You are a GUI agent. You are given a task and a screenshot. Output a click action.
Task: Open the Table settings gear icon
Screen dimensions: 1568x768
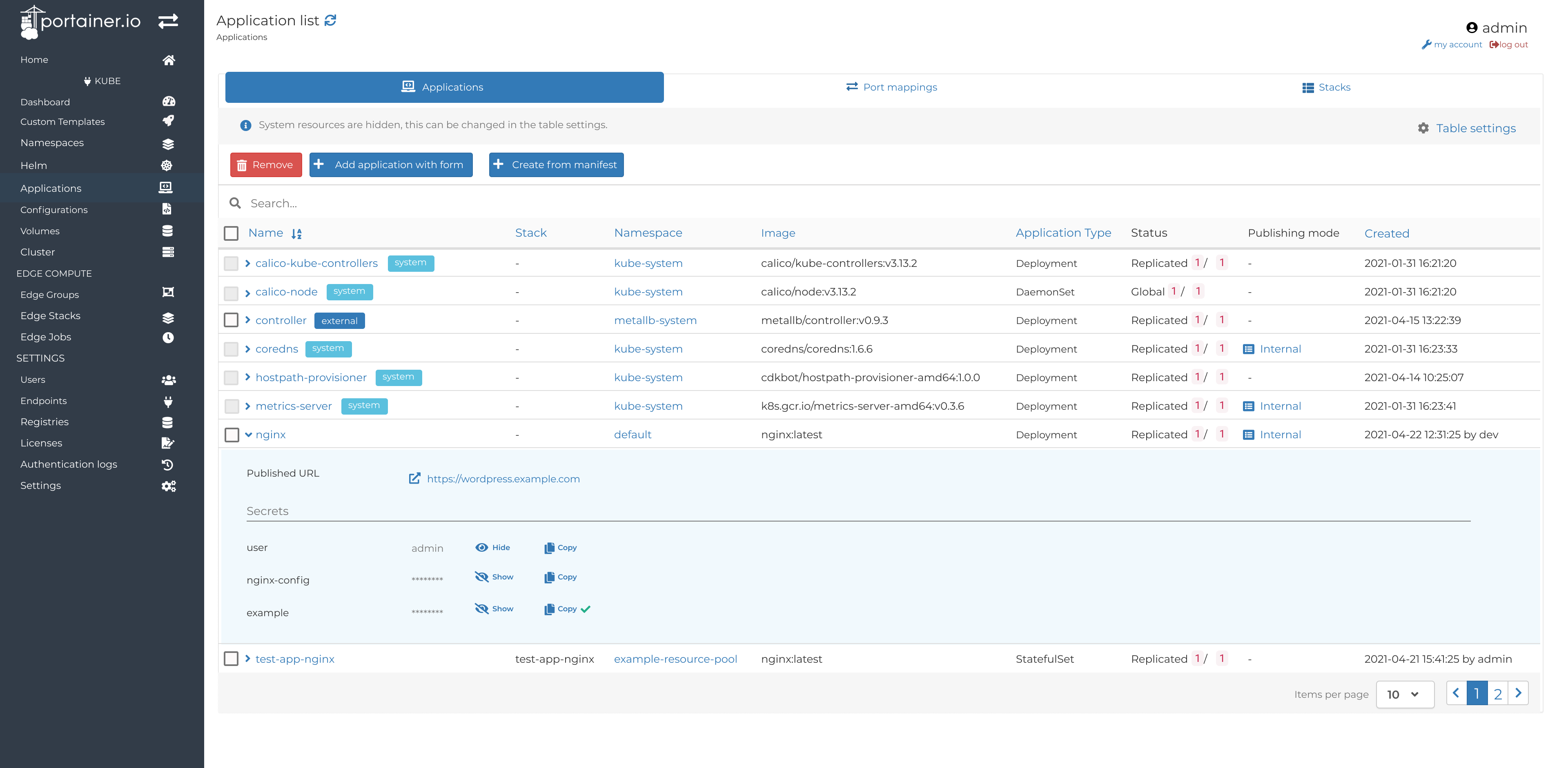pos(1424,128)
